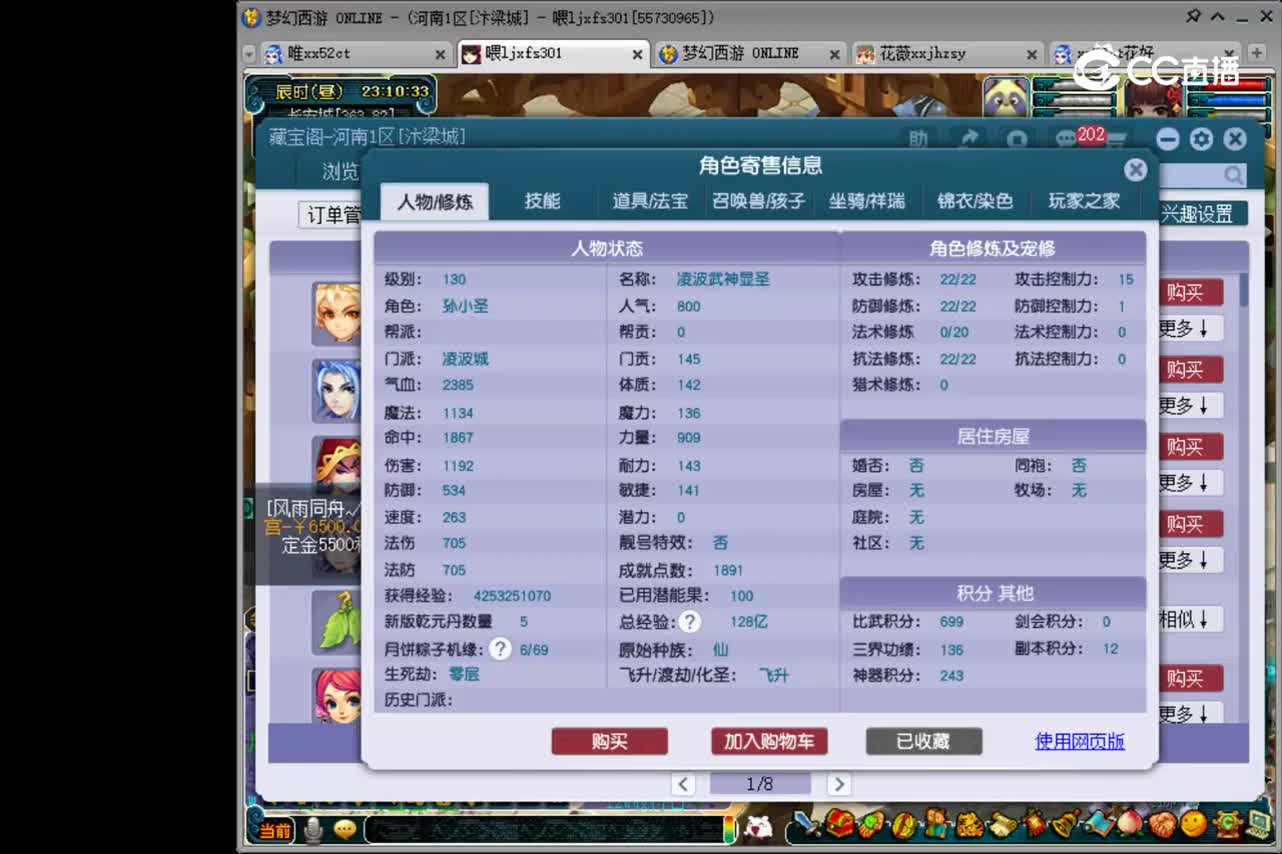Image resolution: width=1282 pixels, height=854 pixels.
Task: Open 藏宝阁 settings gear icon
Action: [x=1202, y=139]
